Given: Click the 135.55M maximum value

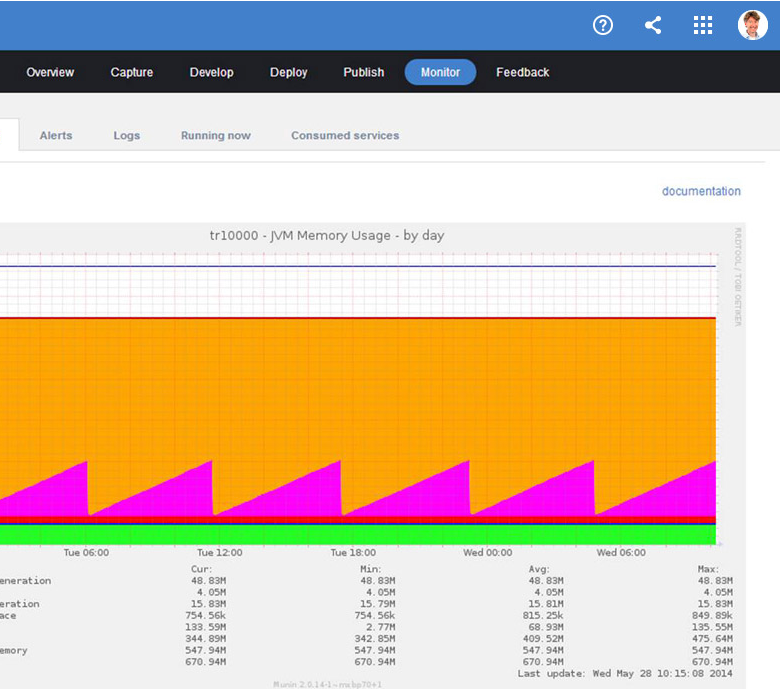Looking at the screenshot, I should click(x=712, y=627).
